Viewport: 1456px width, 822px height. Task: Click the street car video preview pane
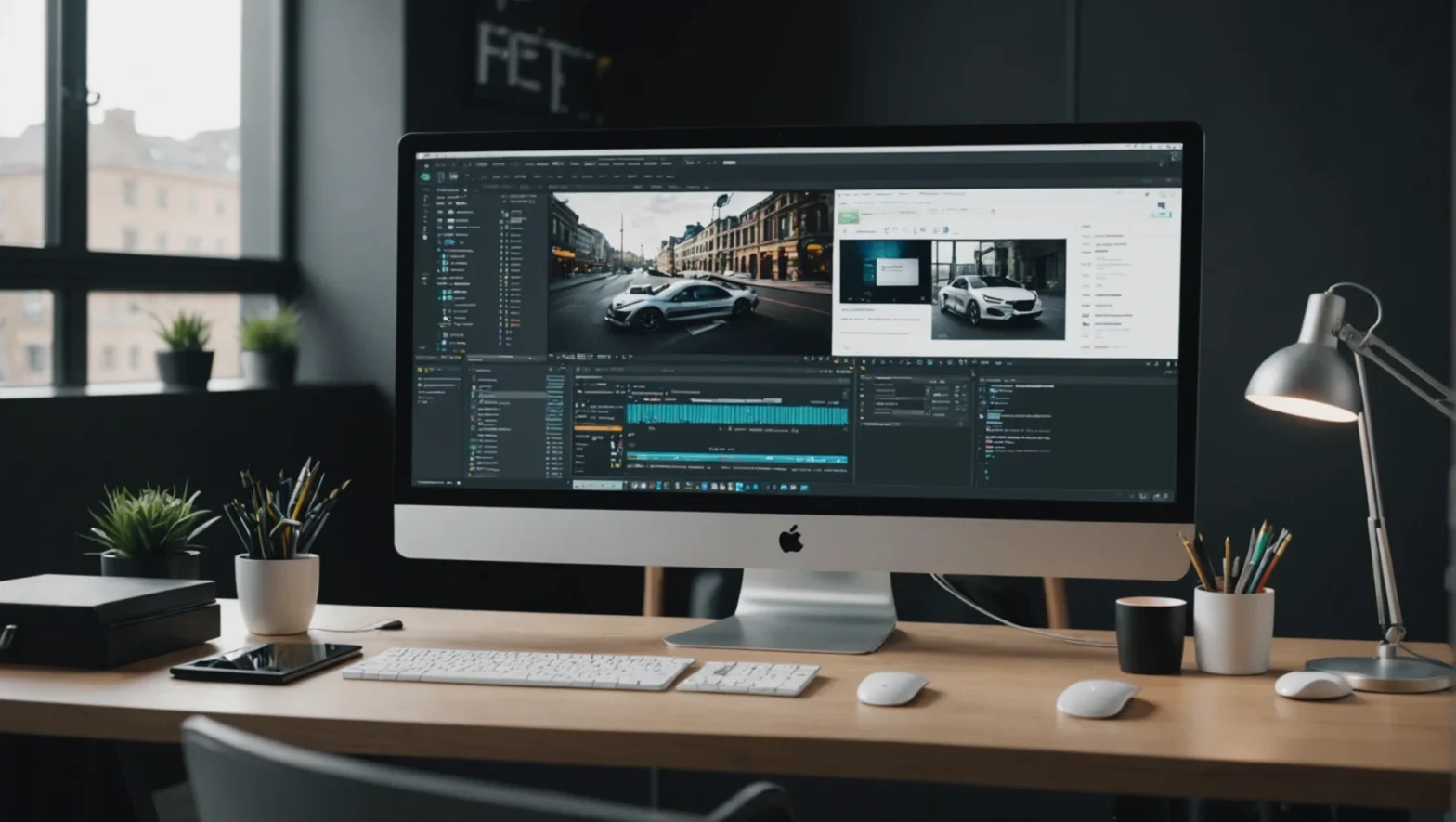[x=689, y=272]
